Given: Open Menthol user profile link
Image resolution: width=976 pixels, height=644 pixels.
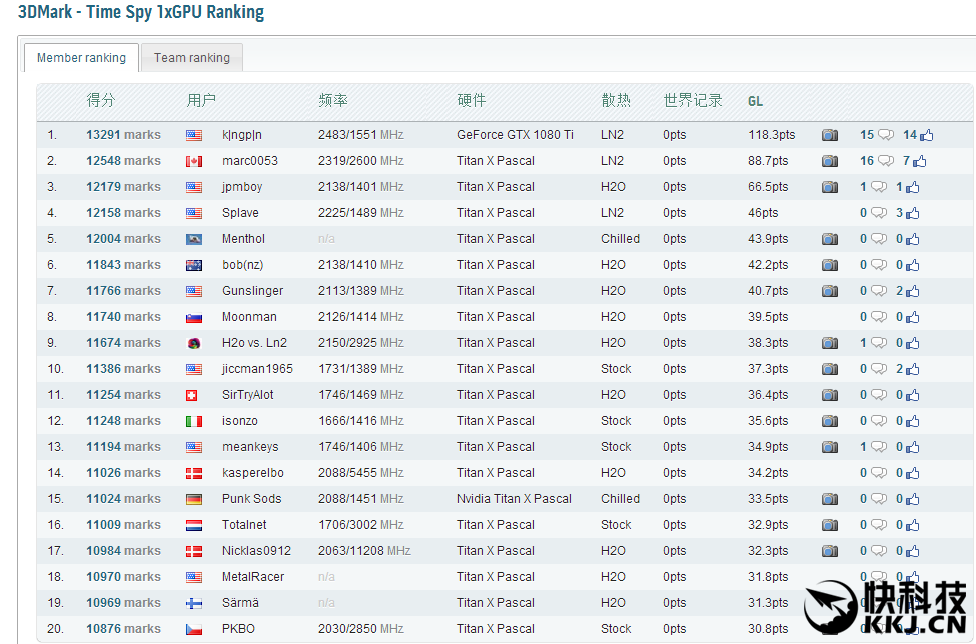Looking at the screenshot, I should click(x=243, y=239).
